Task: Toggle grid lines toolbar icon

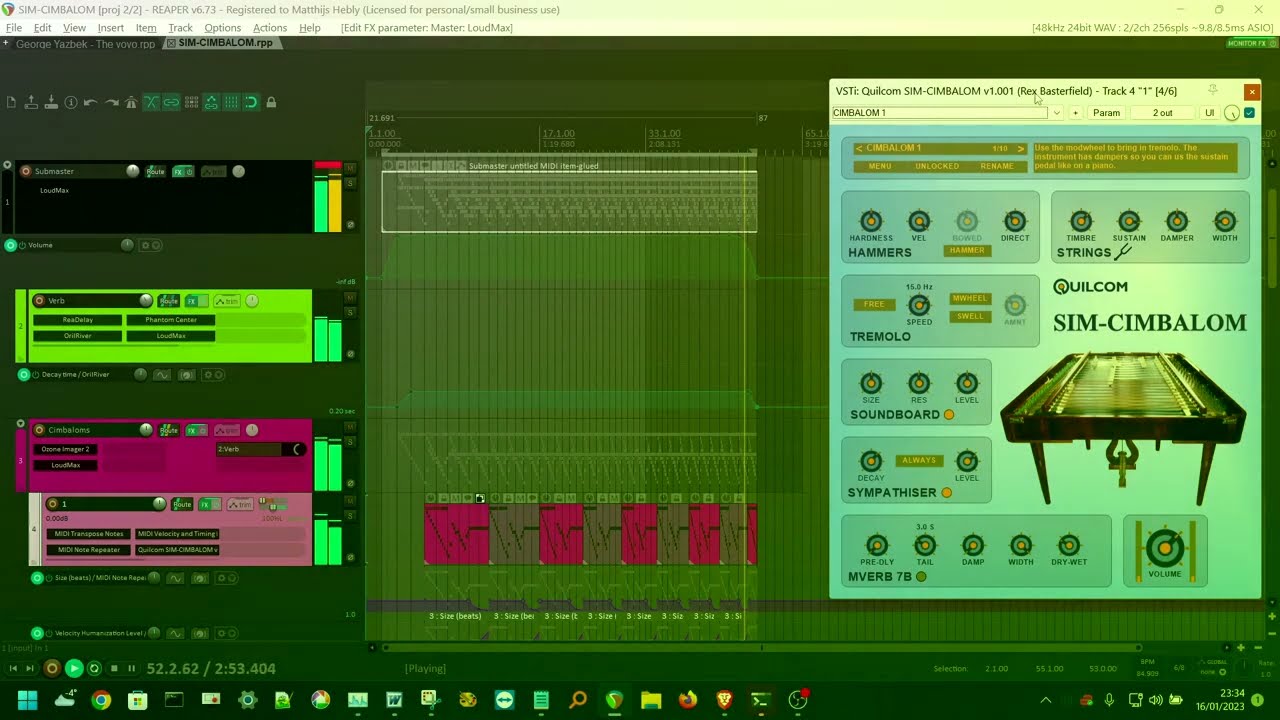Action: pos(231,102)
